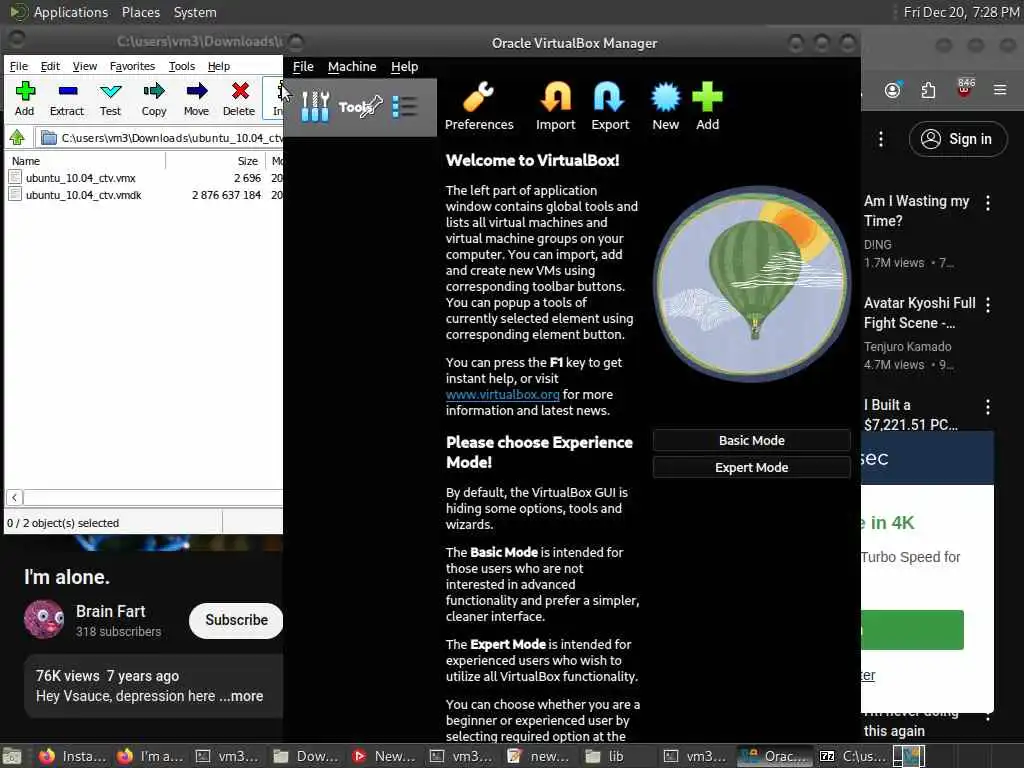Open the Applications menu in top panel
This screenshot has height=768, width=1024.
pyautogui.click(x=71, y=12)
